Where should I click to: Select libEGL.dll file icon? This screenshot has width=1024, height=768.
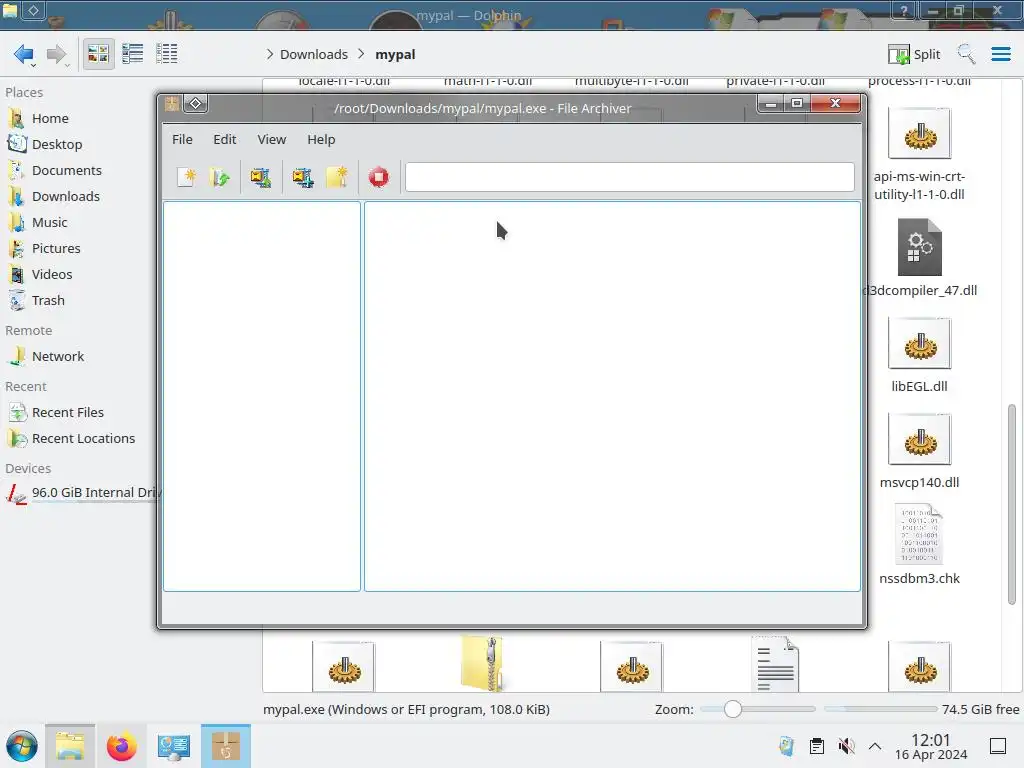[x=920, y=344]
